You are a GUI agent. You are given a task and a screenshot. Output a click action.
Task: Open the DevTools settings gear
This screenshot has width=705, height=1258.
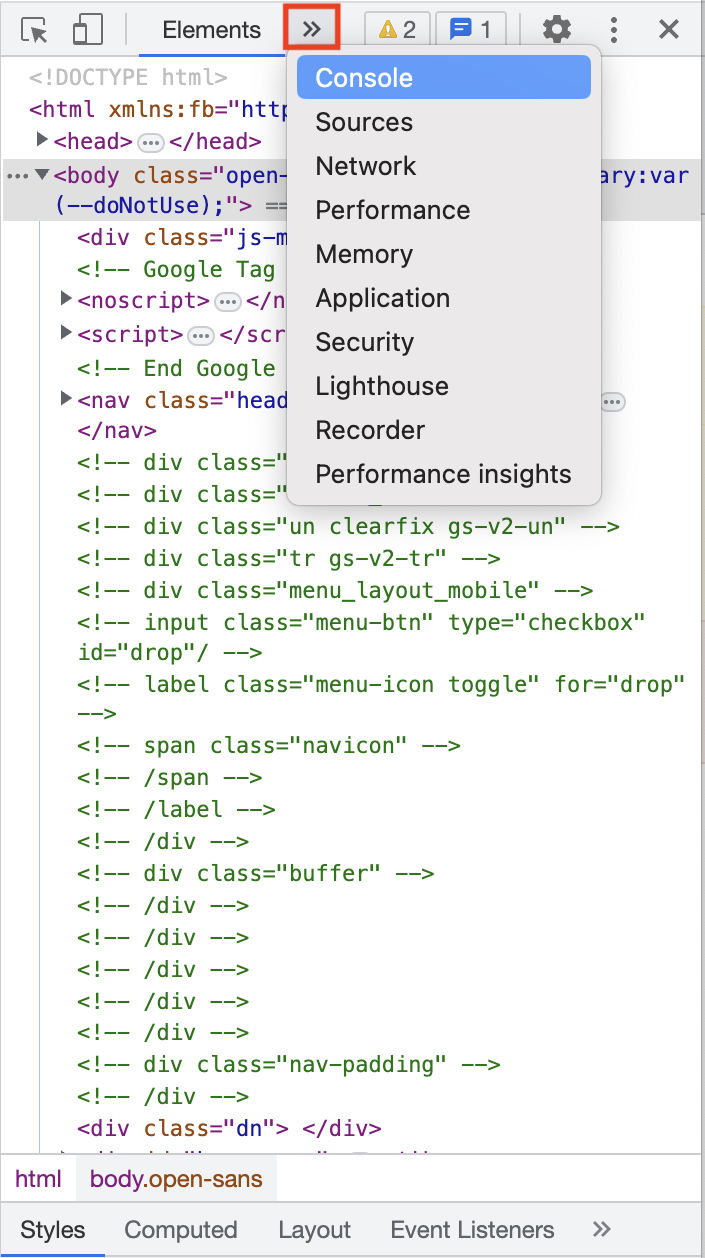tap(557, 30)
